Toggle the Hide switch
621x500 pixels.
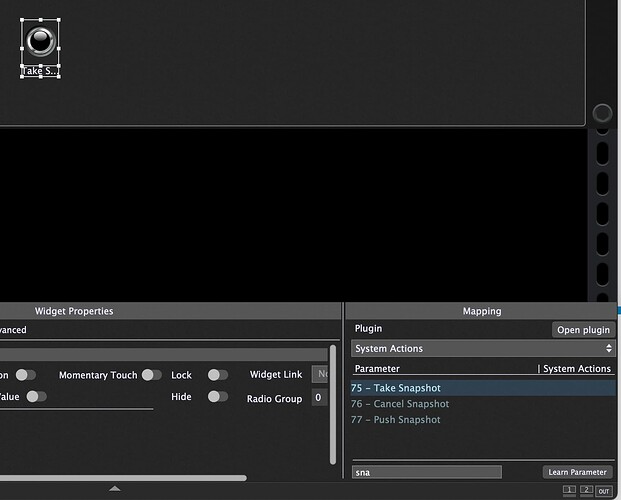point(218,396)
